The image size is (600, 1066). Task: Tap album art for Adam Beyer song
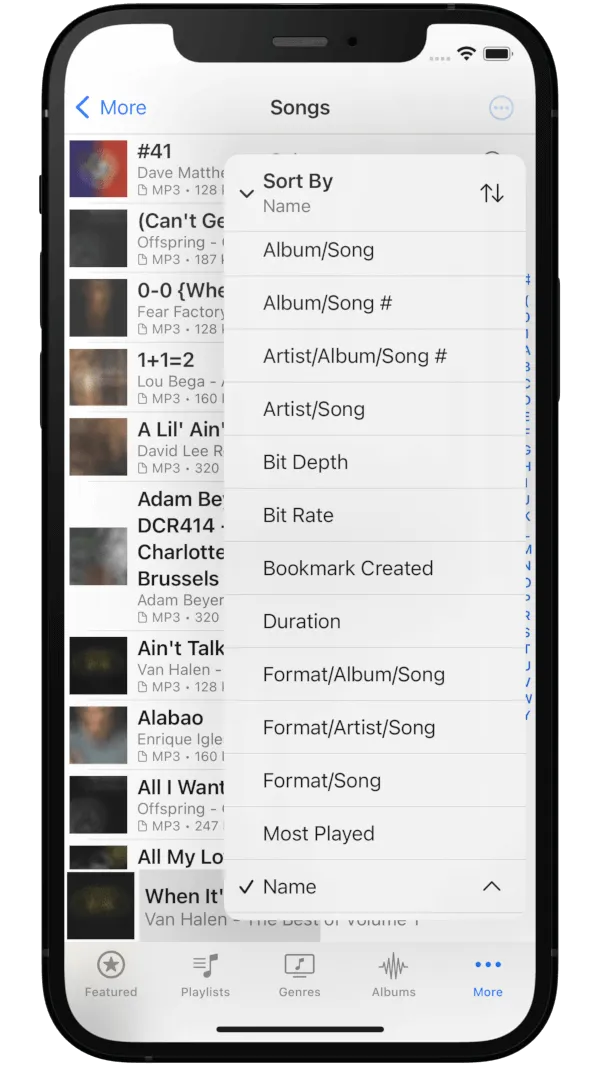coord(99,556)
